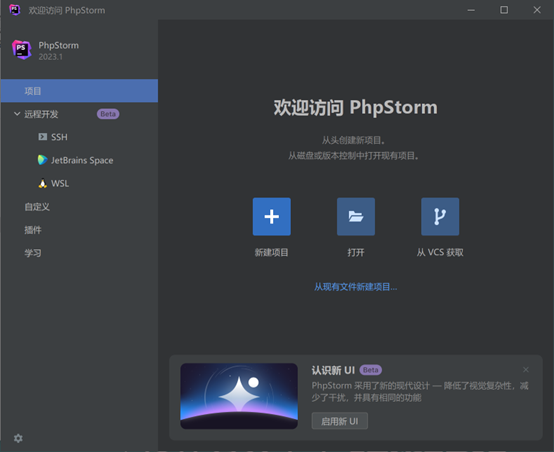Click the 启用新 UI button
The height and width of the screenshot is (452, 554).
point(340,421)
